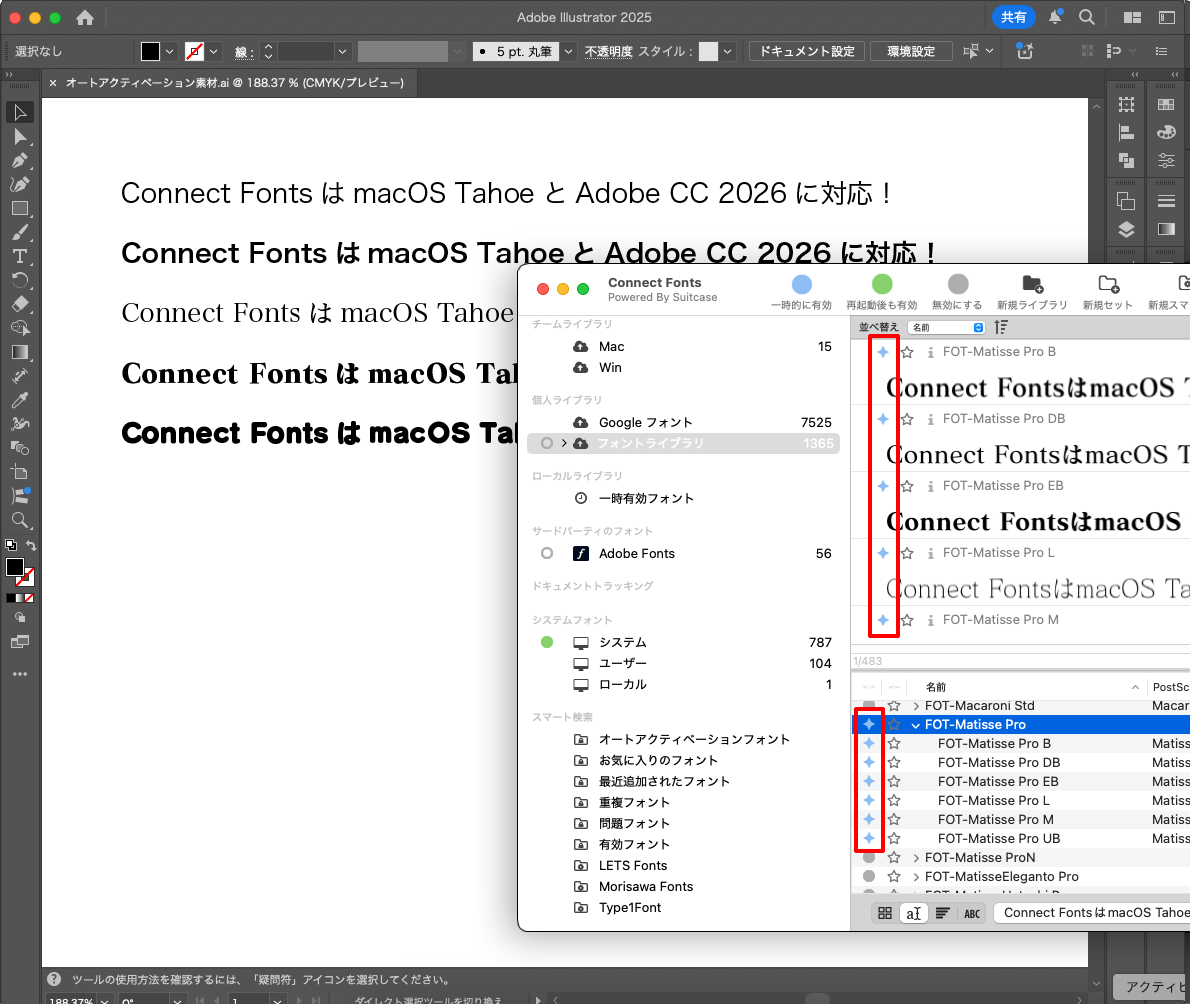
Task: Select the Artboard tool
Action: click(x=20, y=472)
